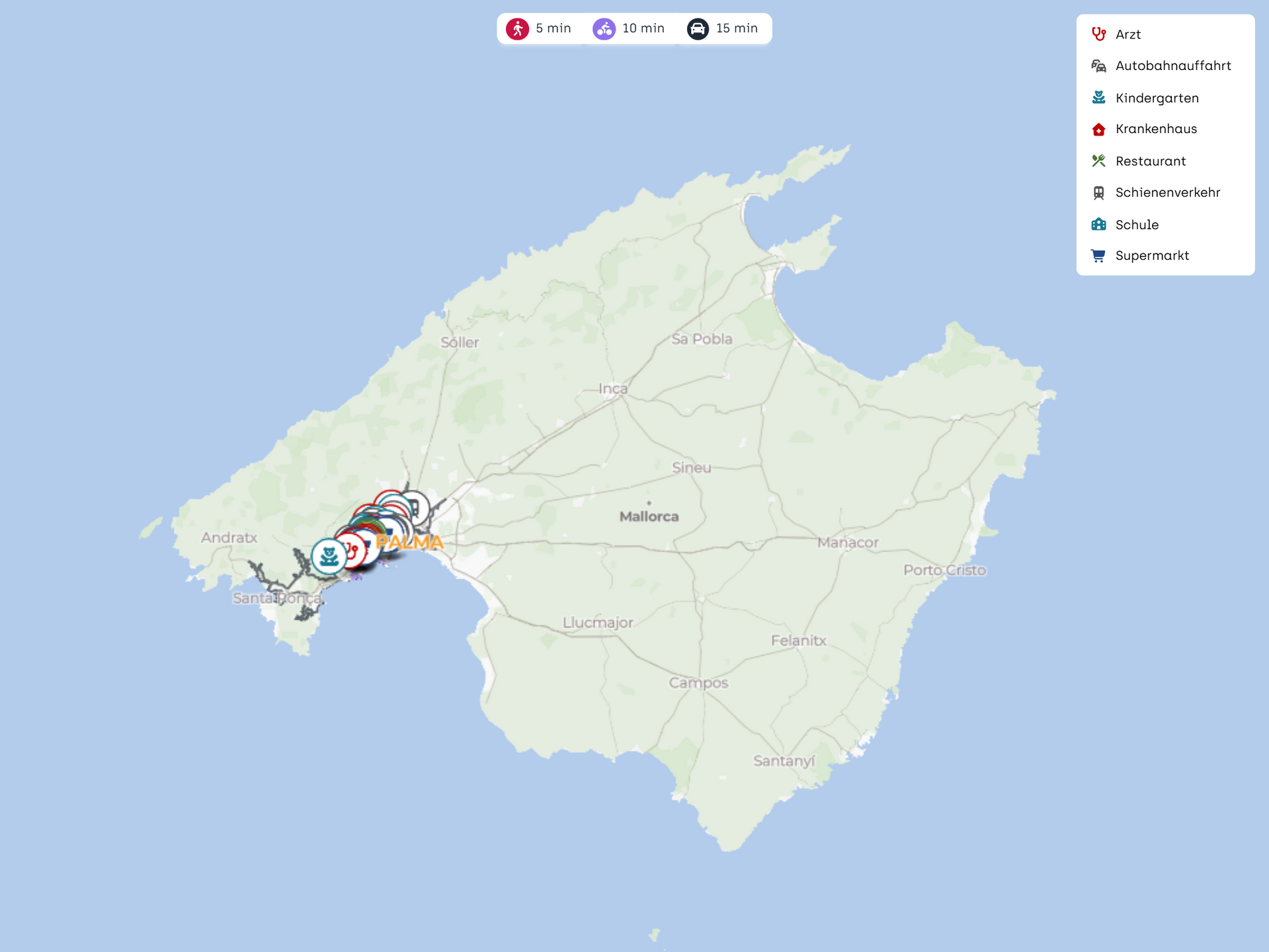Toggle the 5 min walking isochrone
The height and width of the screenshot is (952, 1269).
click(x=539, y=28)
